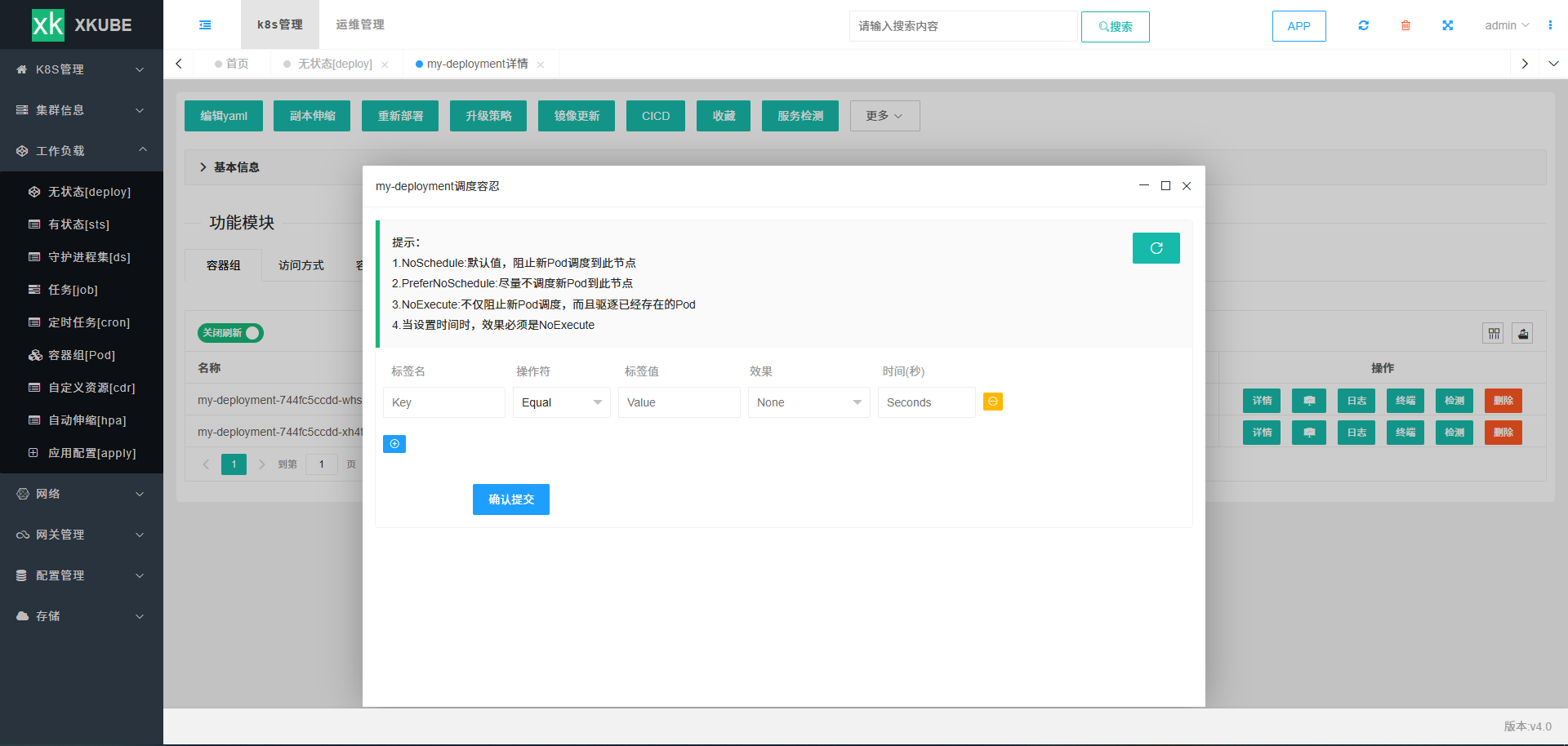Click the fullscreen expand icon in header
The height and width of the screenshot is (746, 1568).
[1447, 25]
